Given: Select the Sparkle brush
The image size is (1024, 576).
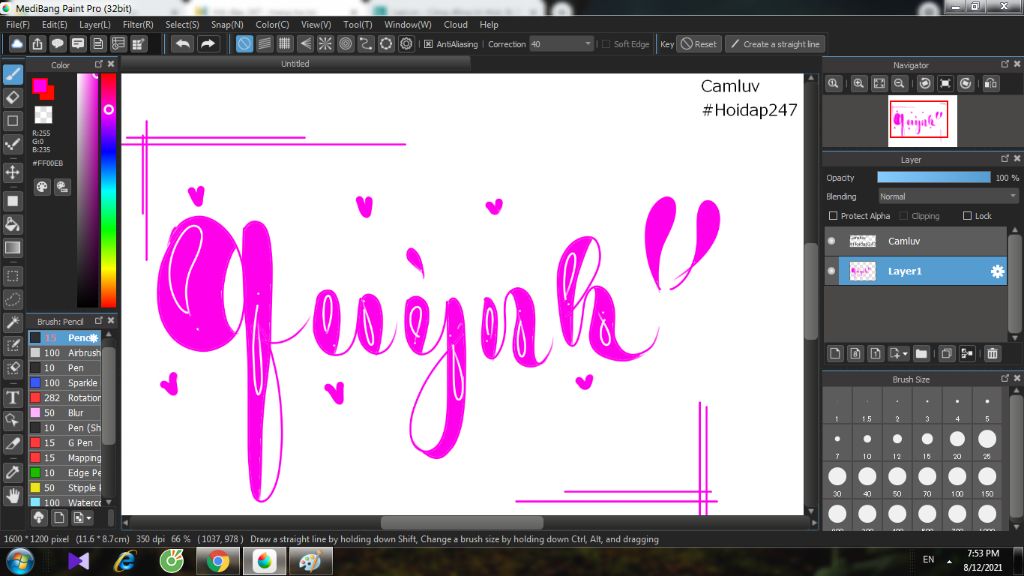Looking at the screenshot, I should click(x=65, y=383).
